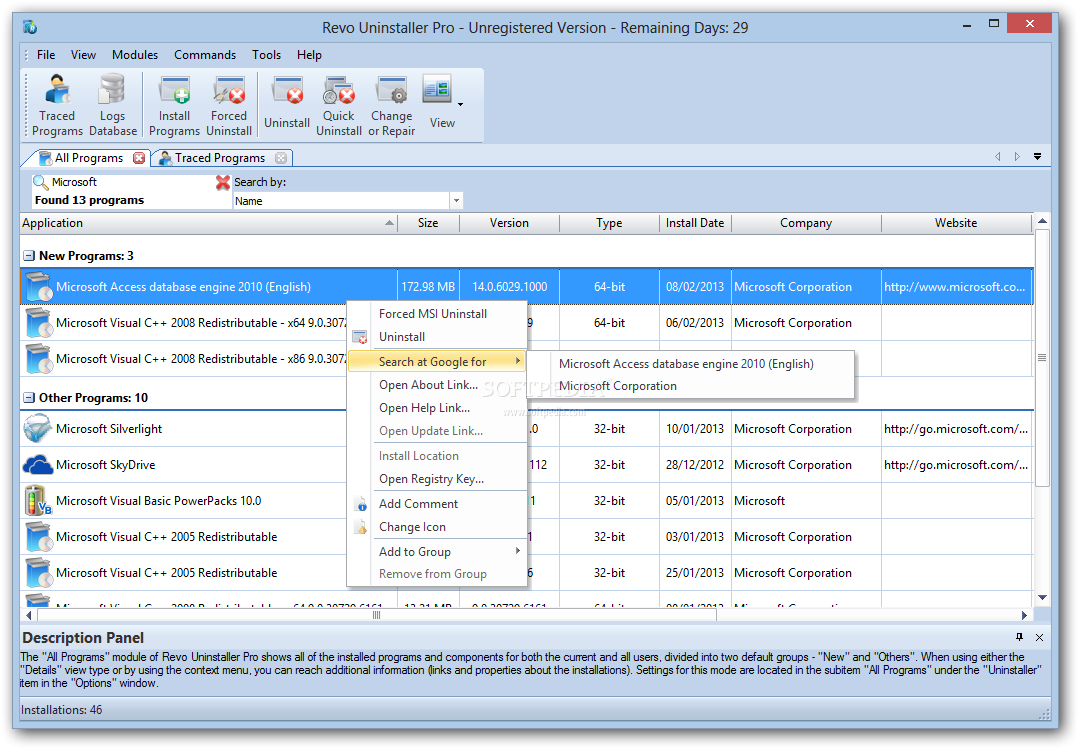Click the vertical scrollbar up arrow
Image resolution: width=1079 pixels, height=749 pixels.
pyautogui.click(x=1042, y=221)
